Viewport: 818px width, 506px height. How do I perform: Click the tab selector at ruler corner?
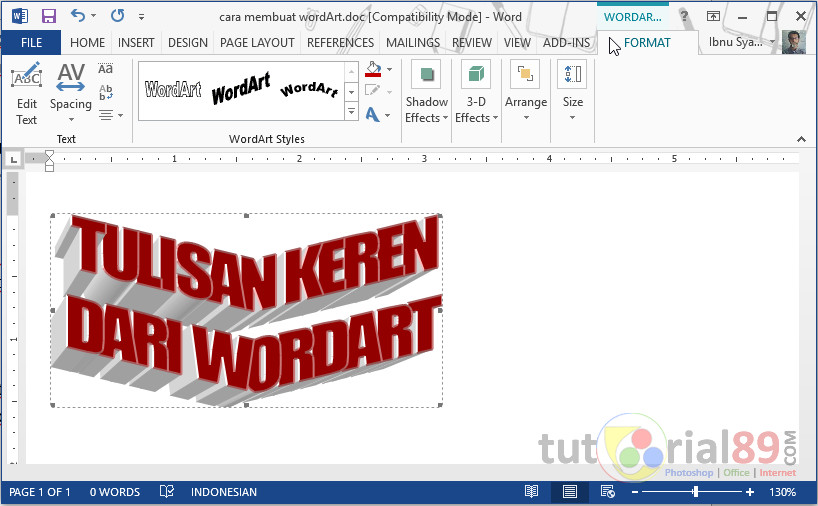[14, 160]
